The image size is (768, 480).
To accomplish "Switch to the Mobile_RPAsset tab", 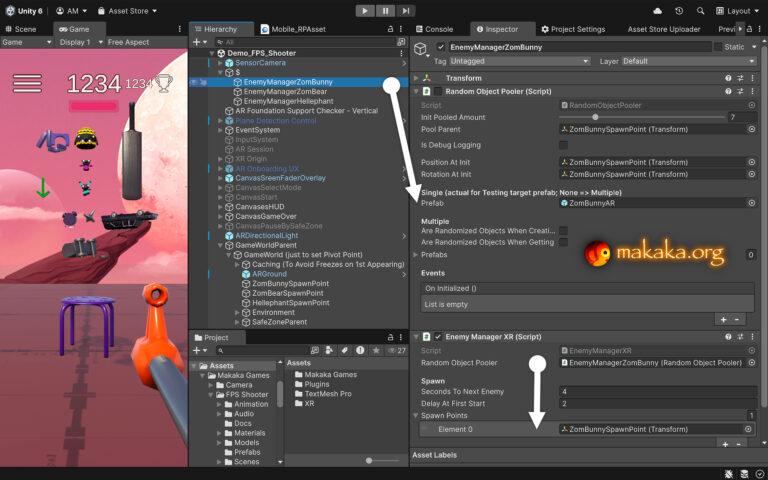I will point(293,29).
